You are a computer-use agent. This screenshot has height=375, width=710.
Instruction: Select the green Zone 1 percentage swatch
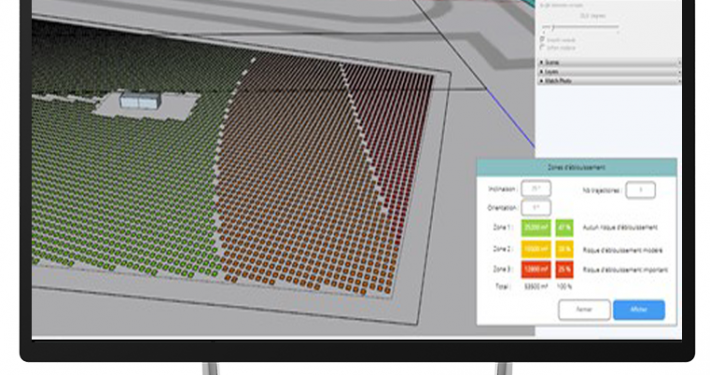(x=564, y=227)
